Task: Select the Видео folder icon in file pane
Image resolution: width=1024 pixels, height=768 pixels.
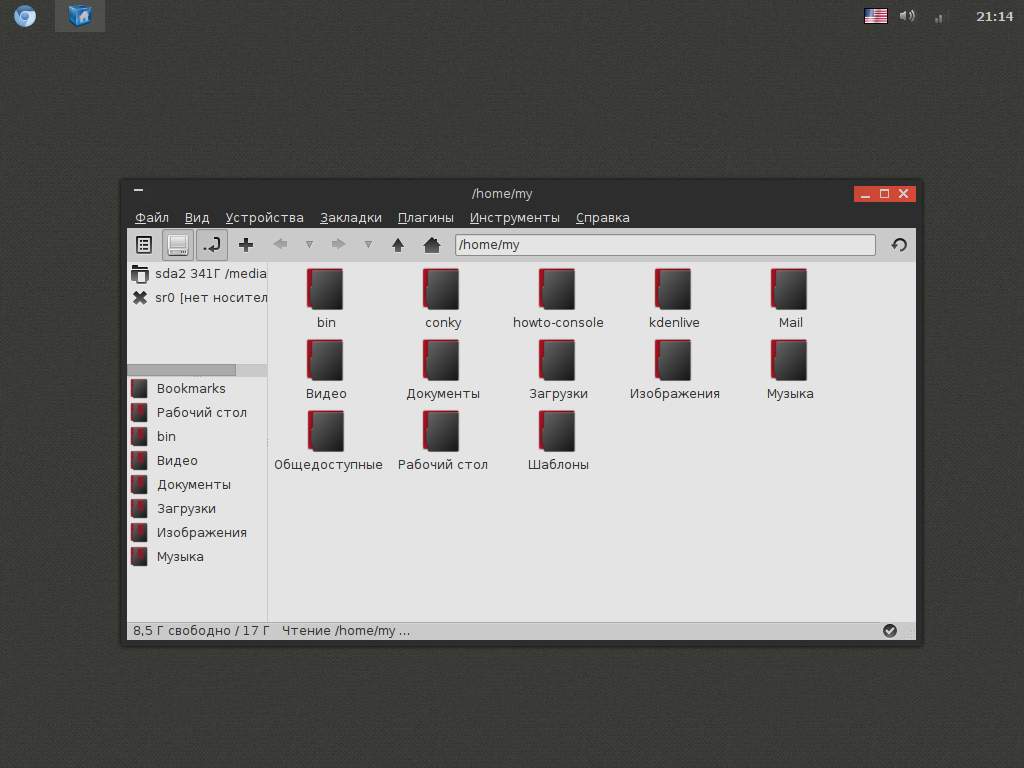Action: (x=325, y=360)
